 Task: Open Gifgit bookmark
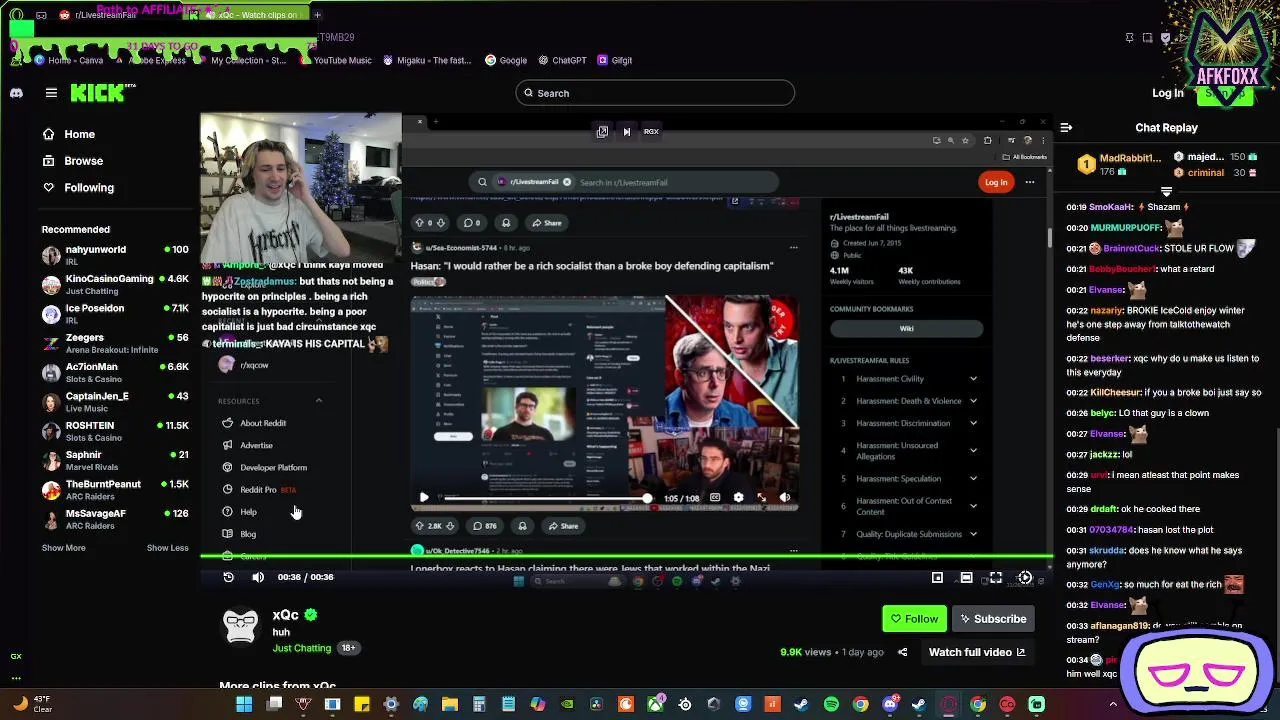[x=614, y=60]
